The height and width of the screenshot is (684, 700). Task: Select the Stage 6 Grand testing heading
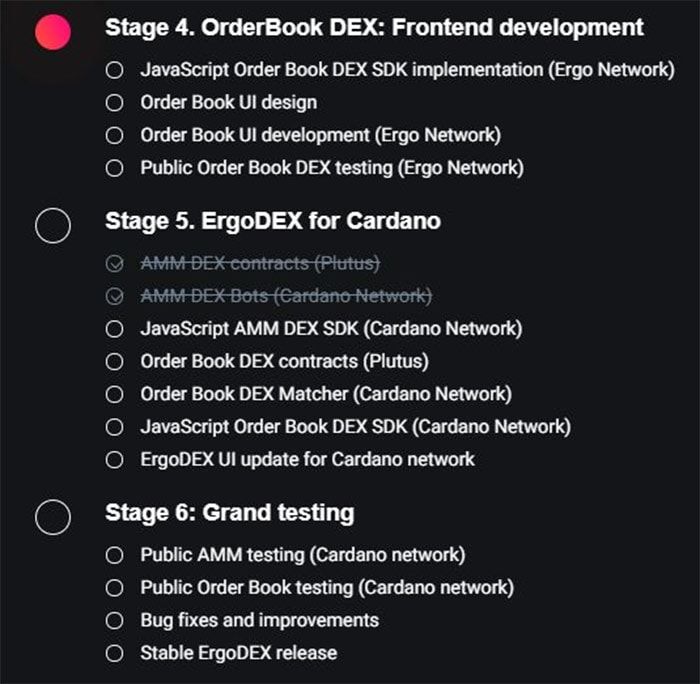coord(229,513)
